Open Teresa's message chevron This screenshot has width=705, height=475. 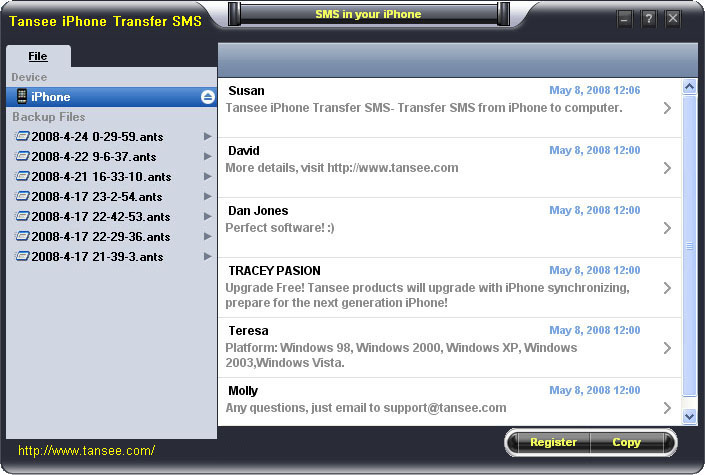(667, 348)
